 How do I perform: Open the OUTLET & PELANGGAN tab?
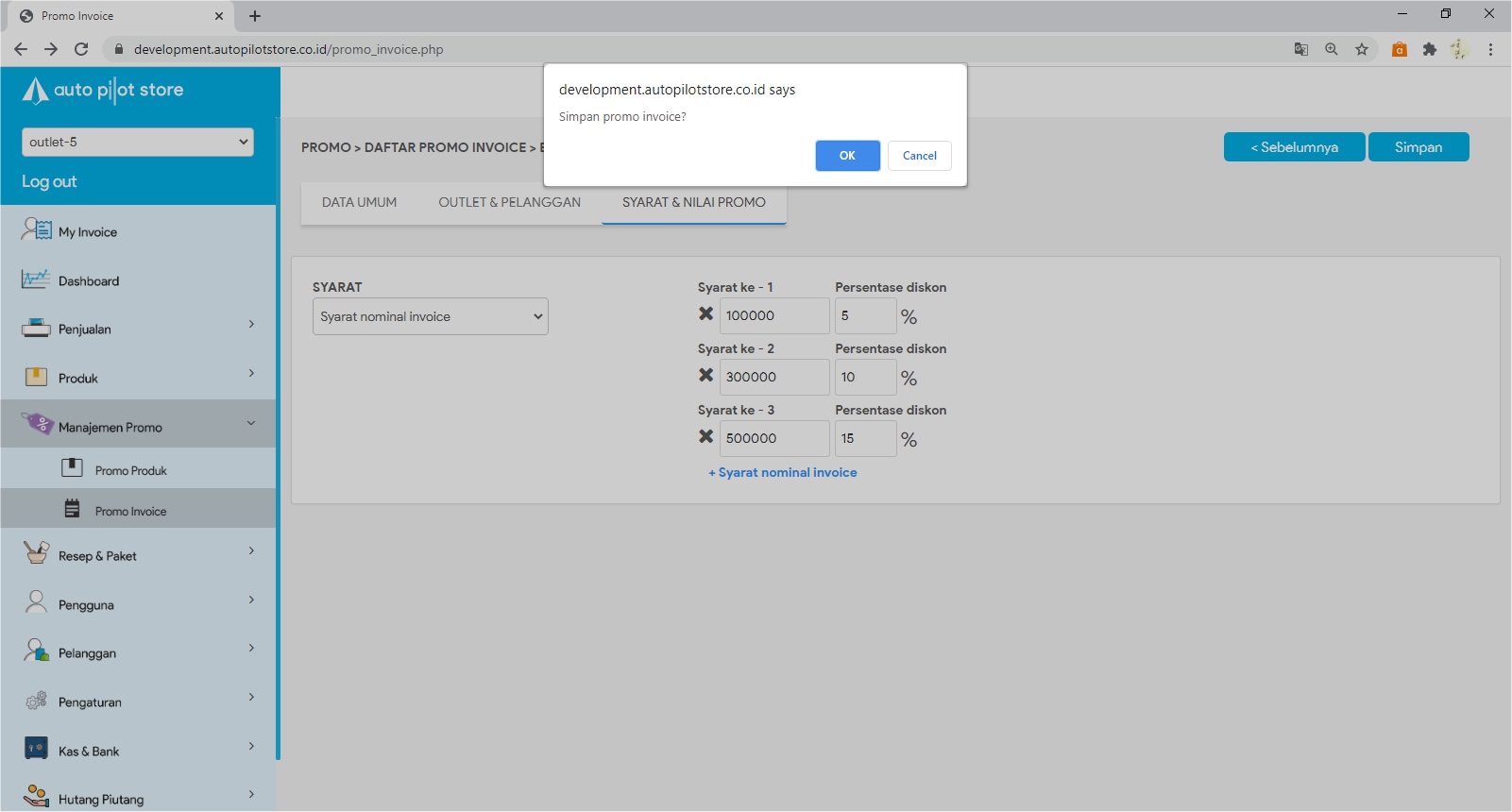point(509,202)
